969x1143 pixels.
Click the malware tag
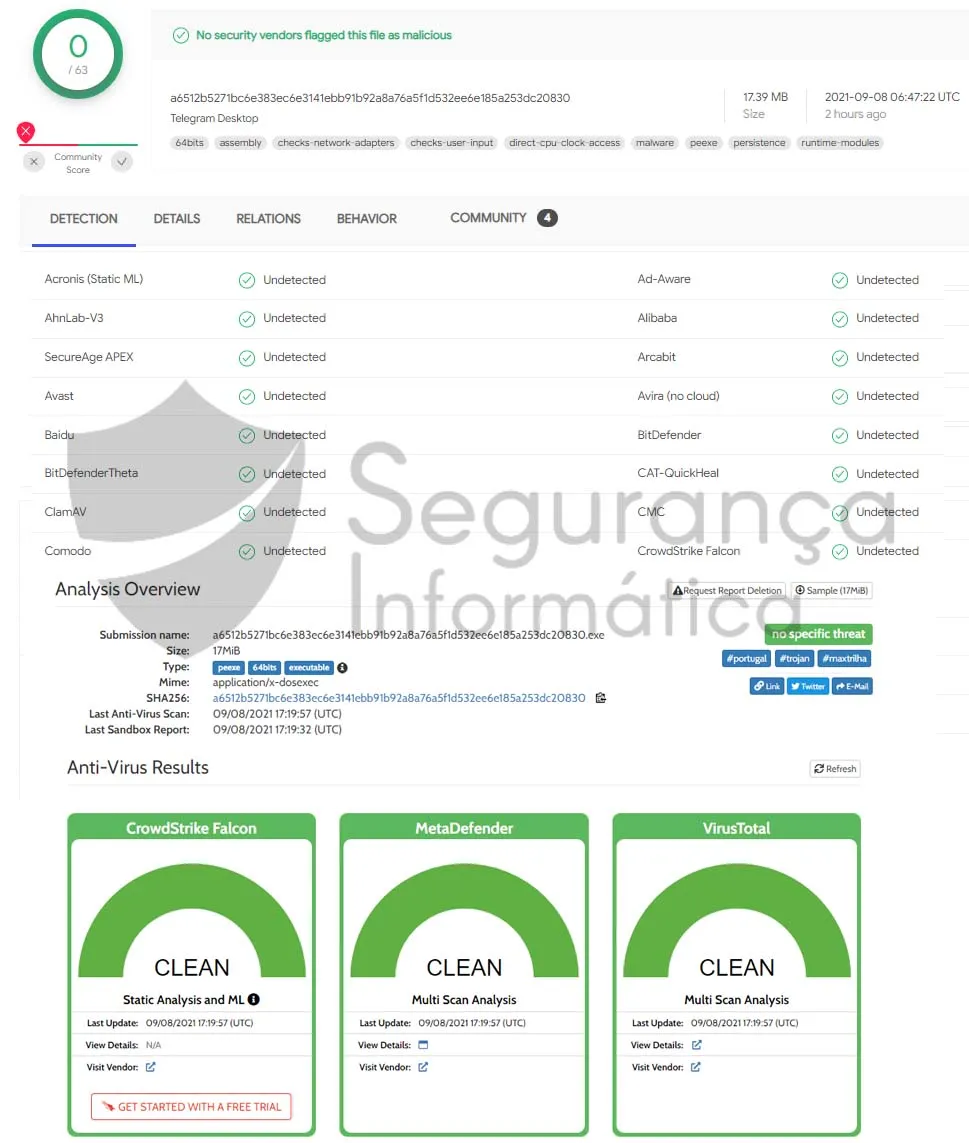(x=655, y=143)
